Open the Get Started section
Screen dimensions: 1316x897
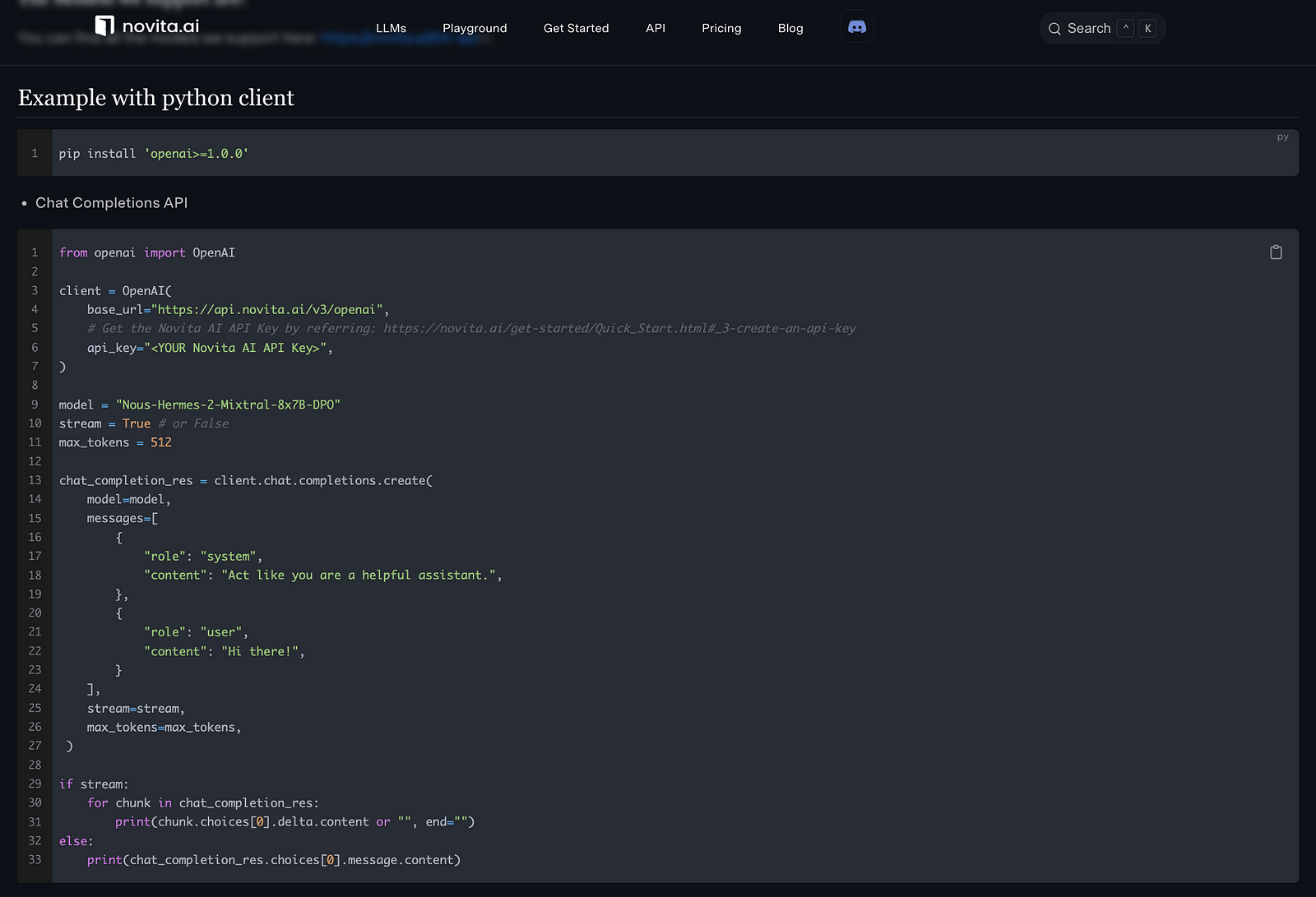point(576,28)
